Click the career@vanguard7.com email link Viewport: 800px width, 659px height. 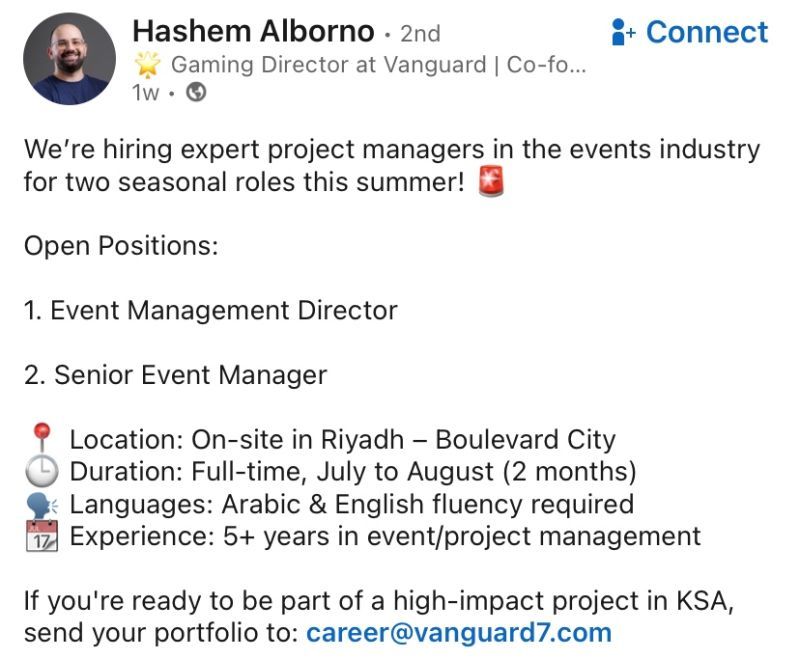[x=459, y=633]
